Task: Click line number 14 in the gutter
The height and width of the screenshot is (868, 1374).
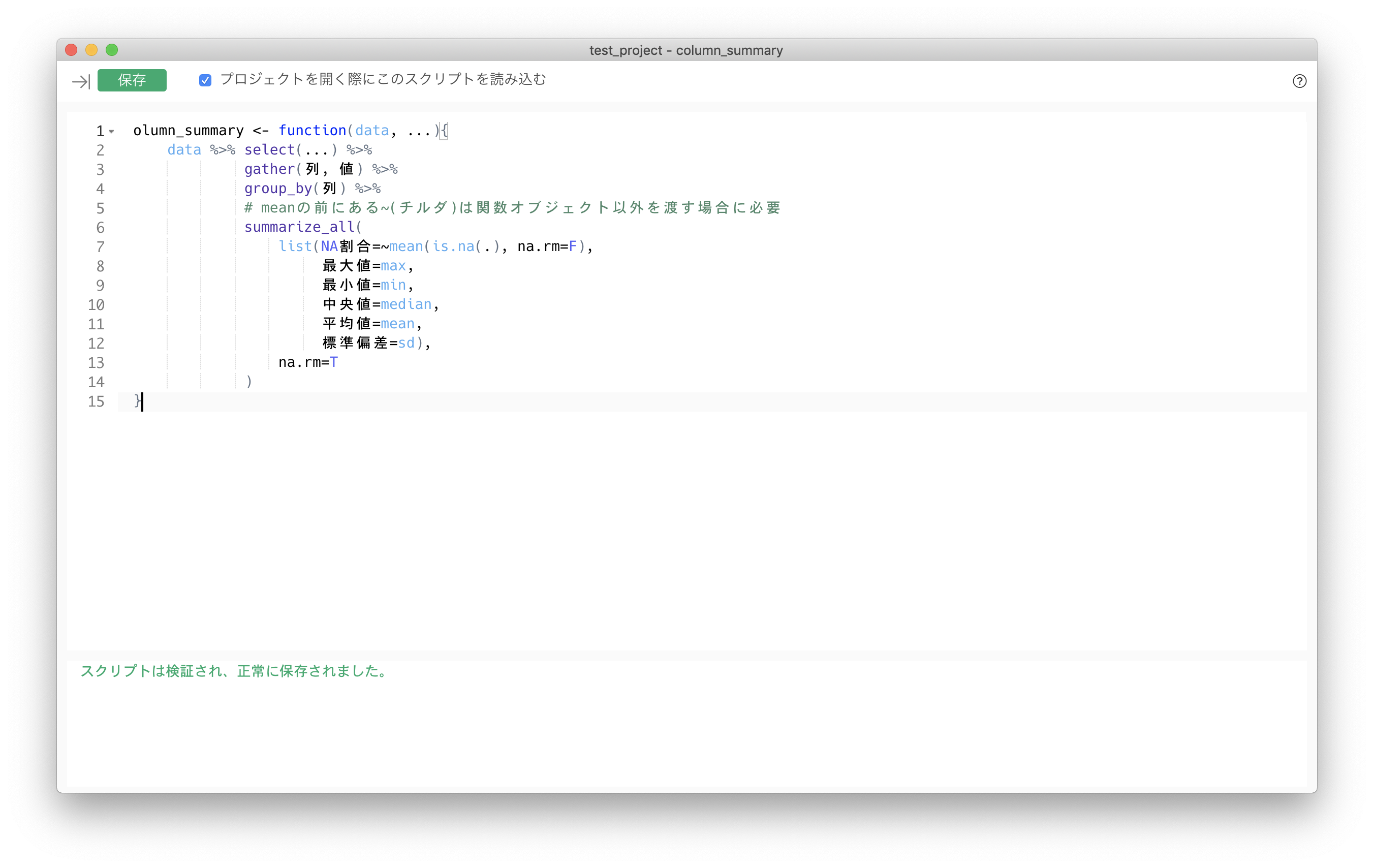Action: tap(96, 382)
